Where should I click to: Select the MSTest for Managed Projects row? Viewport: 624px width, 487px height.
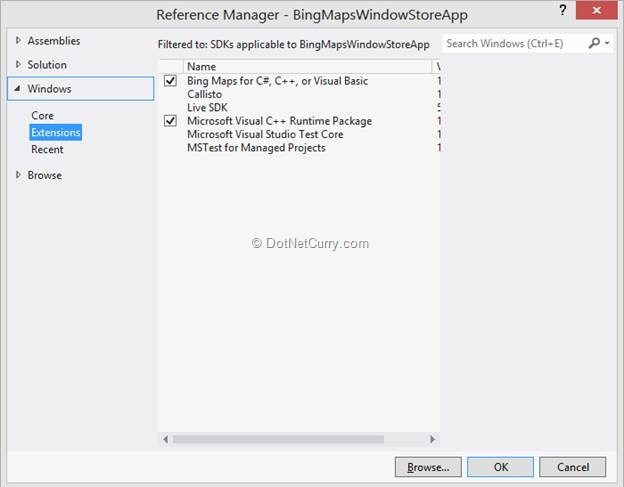click(299, 148)
